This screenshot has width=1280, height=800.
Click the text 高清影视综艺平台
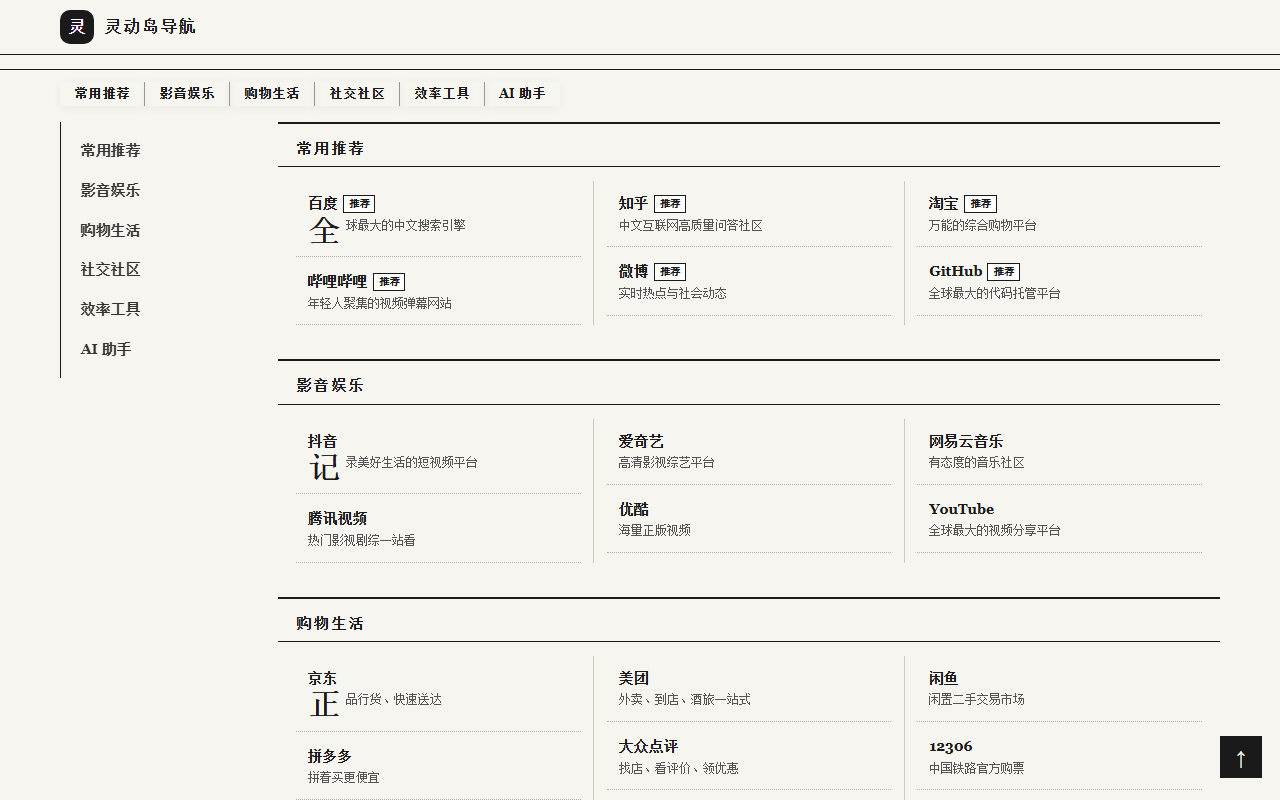pyautogui.click(x=667, y=463)
